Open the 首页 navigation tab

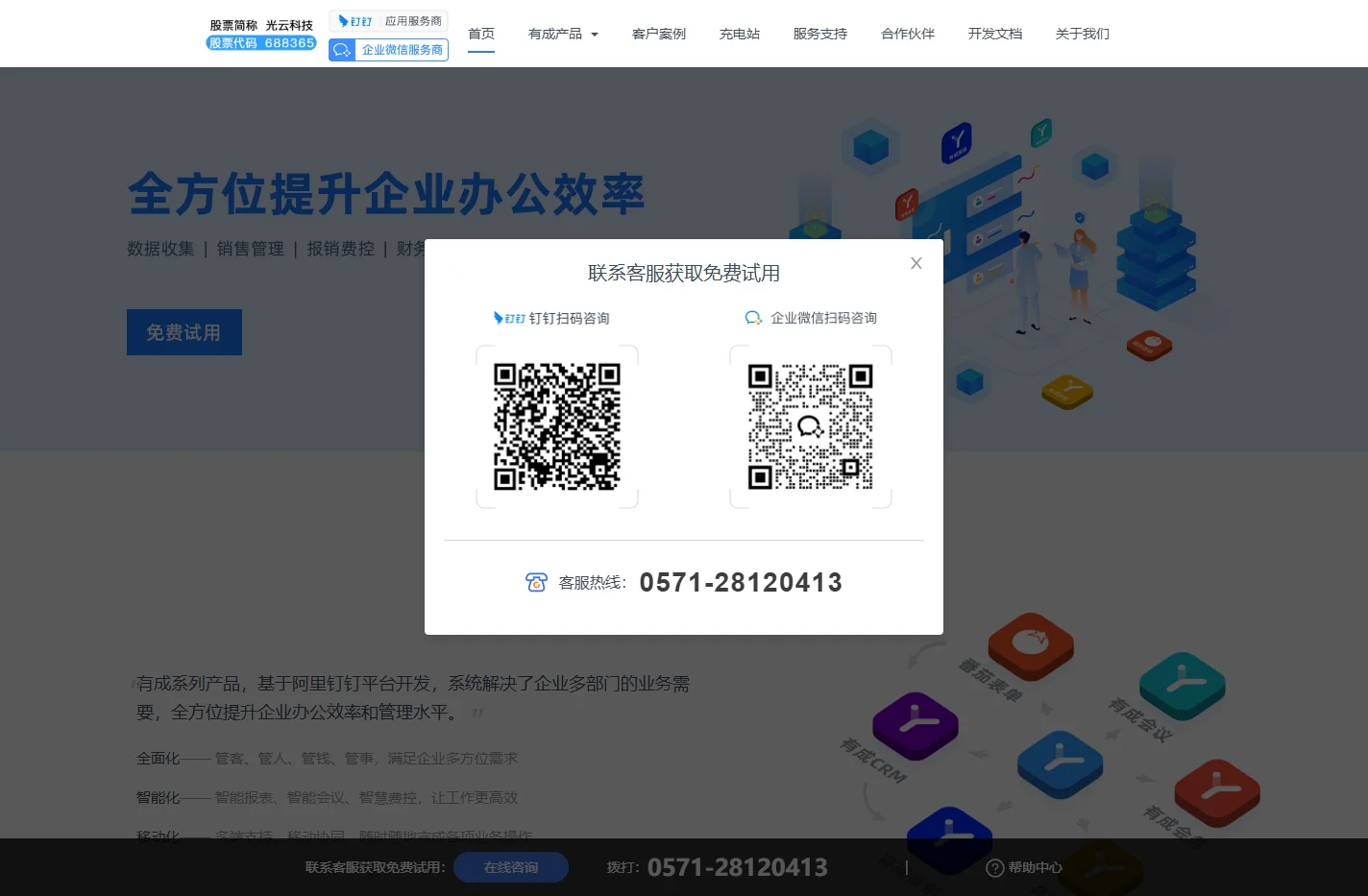(x=481, y=34)
